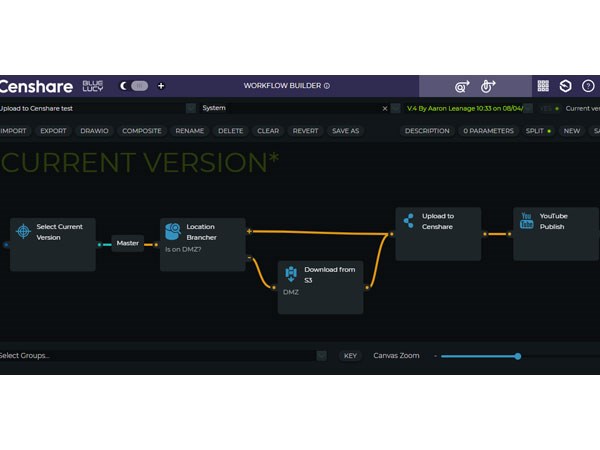Open the apps grid icon in header

pos(543,86)
